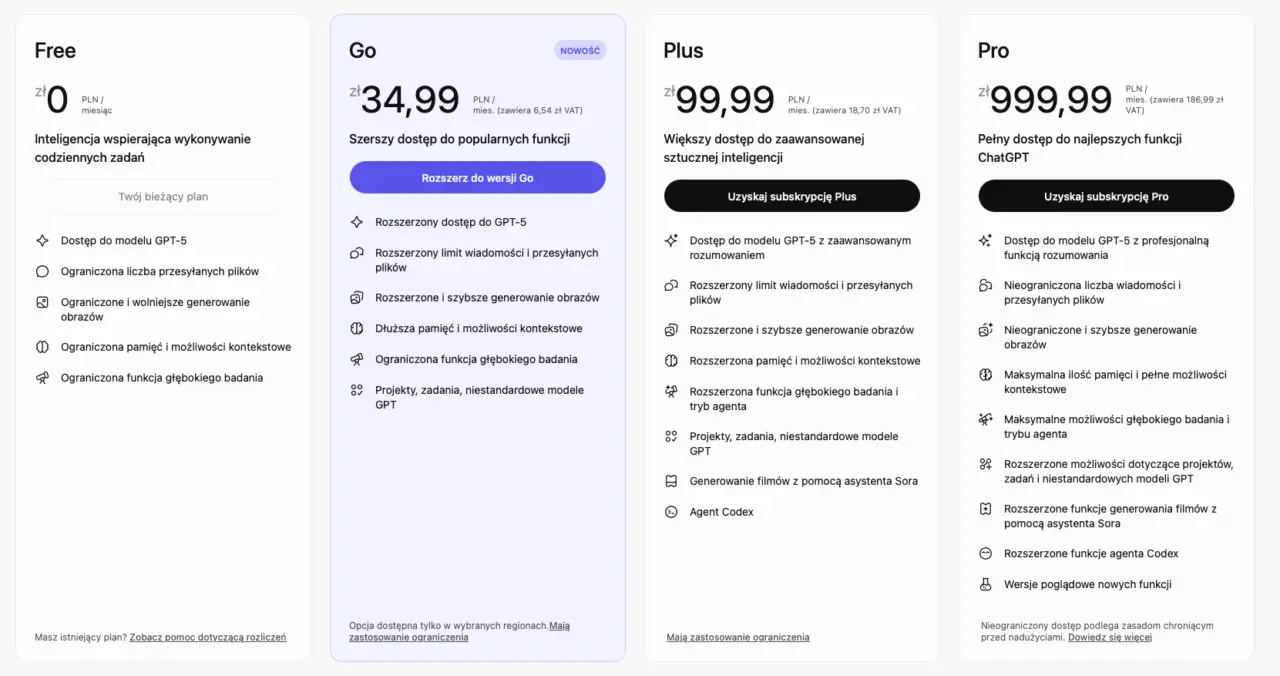Image resolution: width=1280 pixels, height=676 pixels.
Task: Open the Dowiedz się więcej link in Pro plan
Action: [x=1109, y=637]
